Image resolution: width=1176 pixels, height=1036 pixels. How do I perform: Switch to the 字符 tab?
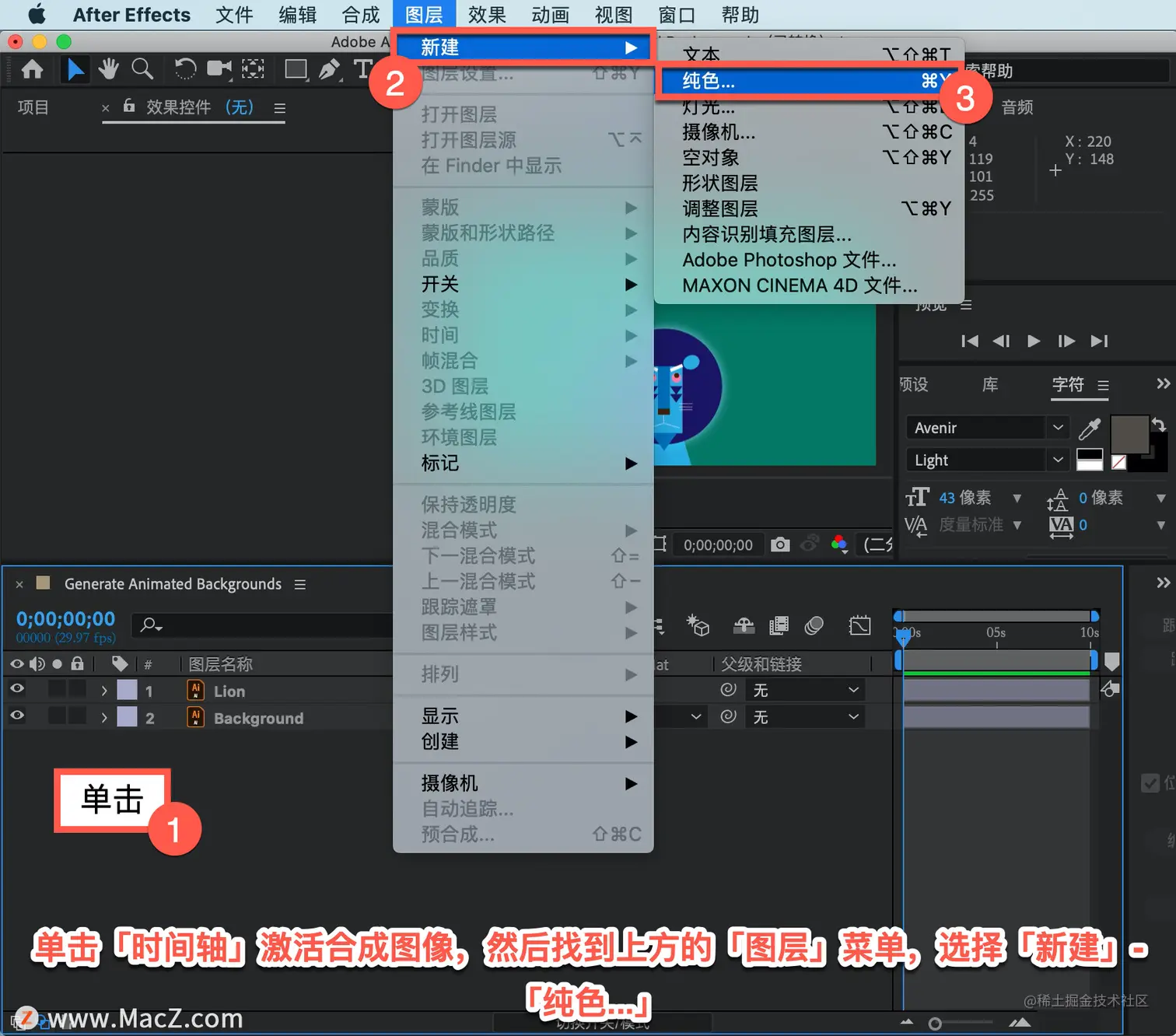click(1067, 384)
